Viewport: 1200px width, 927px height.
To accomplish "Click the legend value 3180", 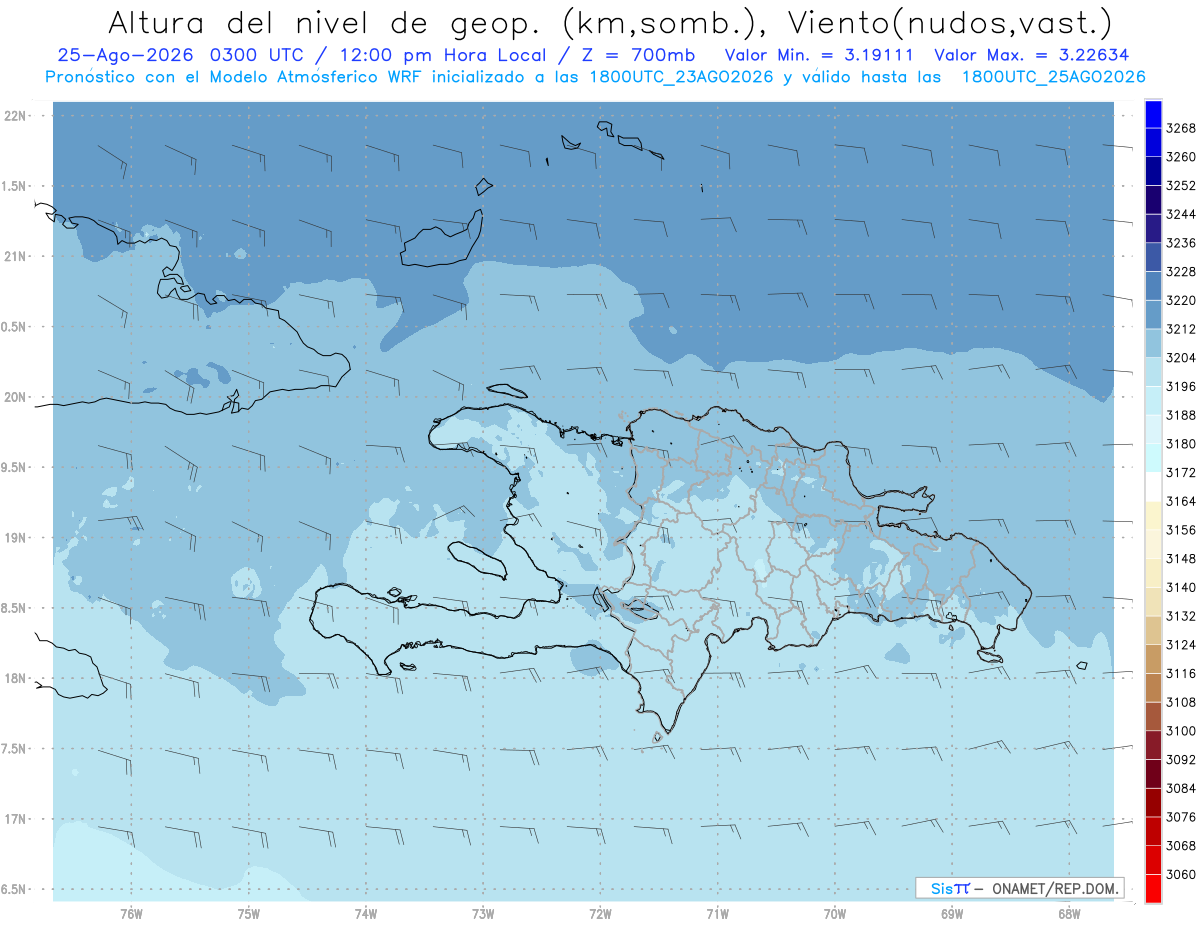I will click(x=1181, y=443).
